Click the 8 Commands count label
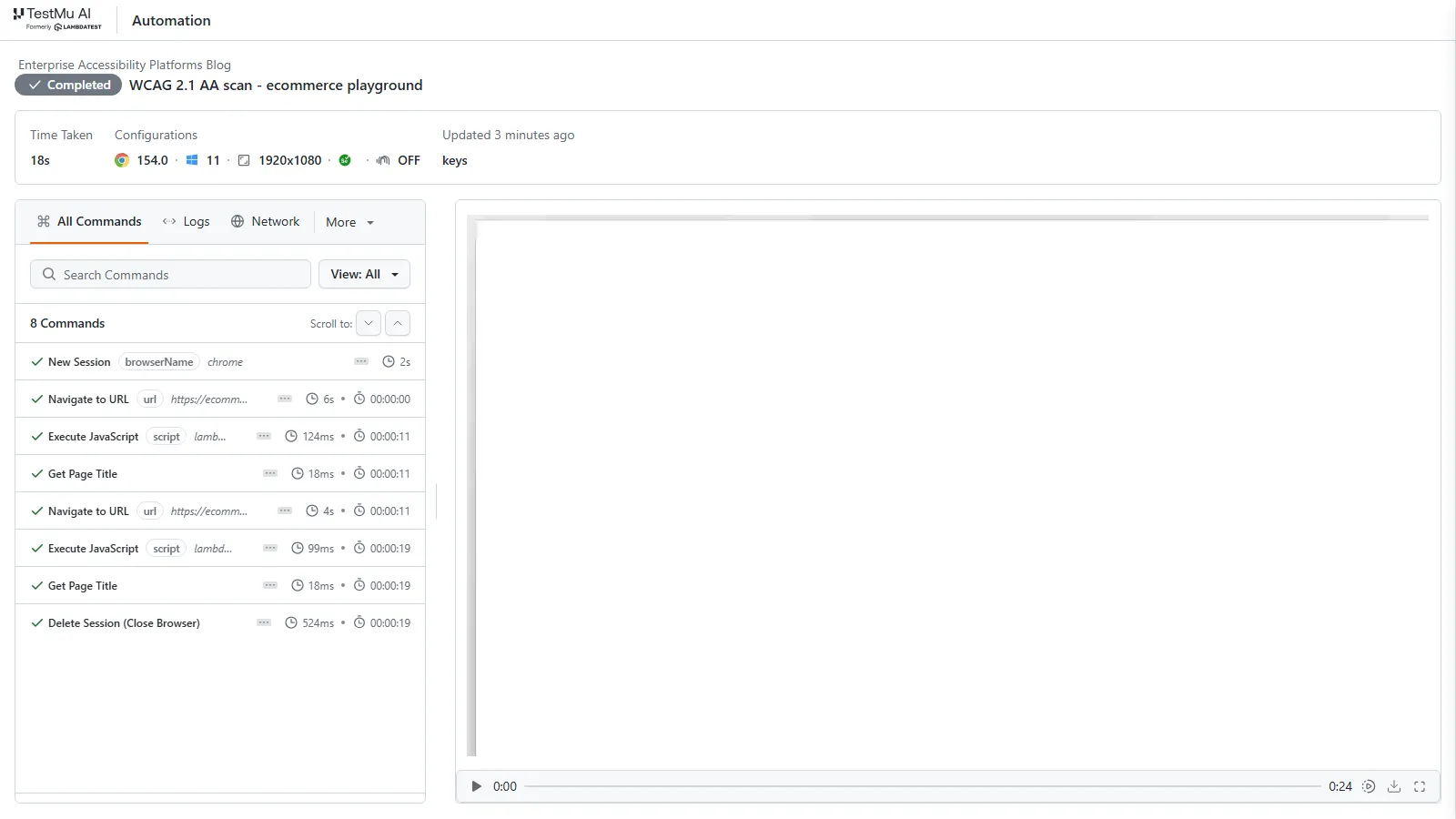1456x819 pixels. pyautogui.click(x=67, y=323)
